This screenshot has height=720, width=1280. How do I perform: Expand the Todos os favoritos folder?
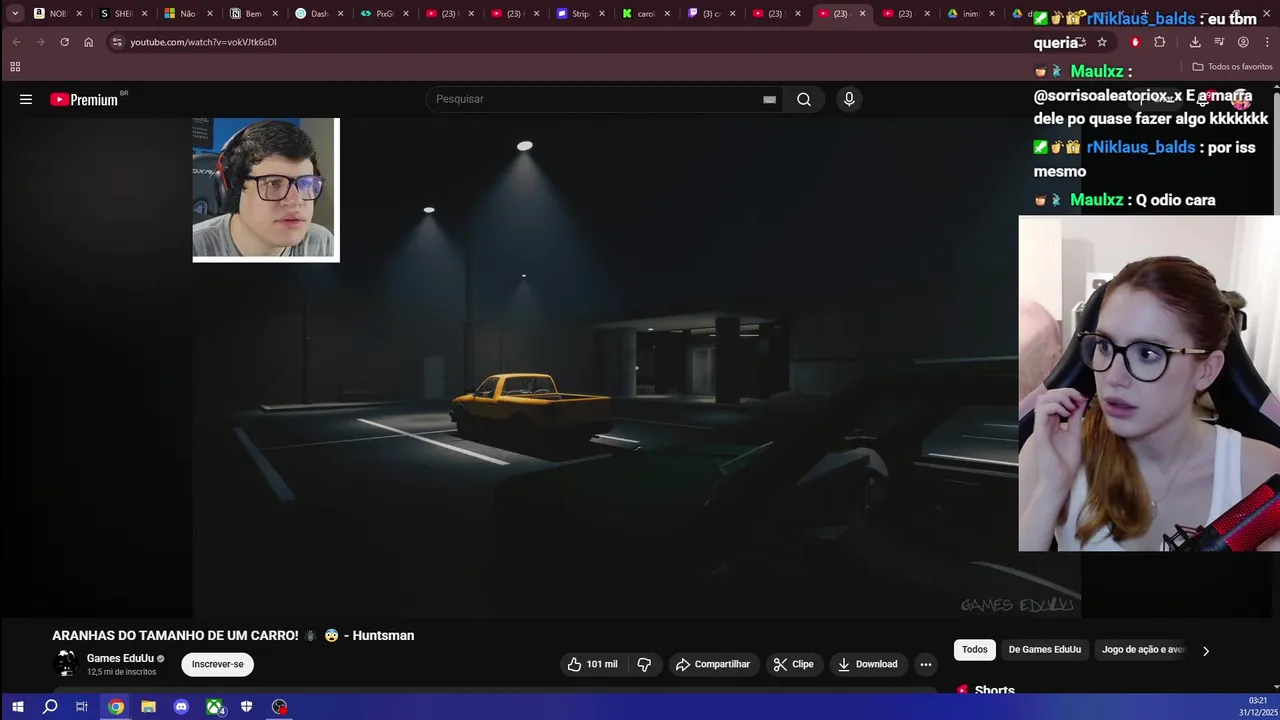click(x=1232, y=67)
